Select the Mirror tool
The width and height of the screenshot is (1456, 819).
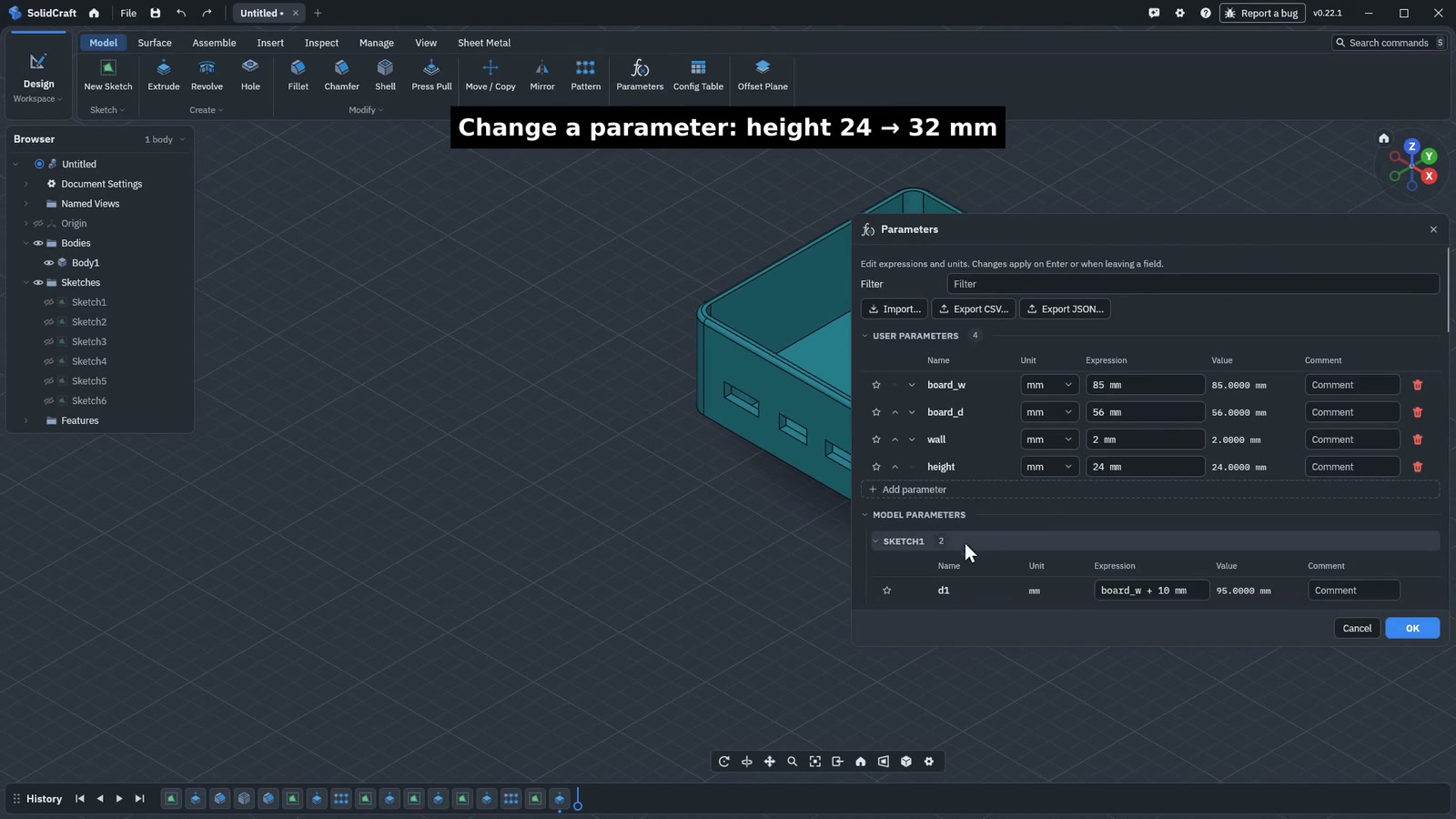pos(542,76)
